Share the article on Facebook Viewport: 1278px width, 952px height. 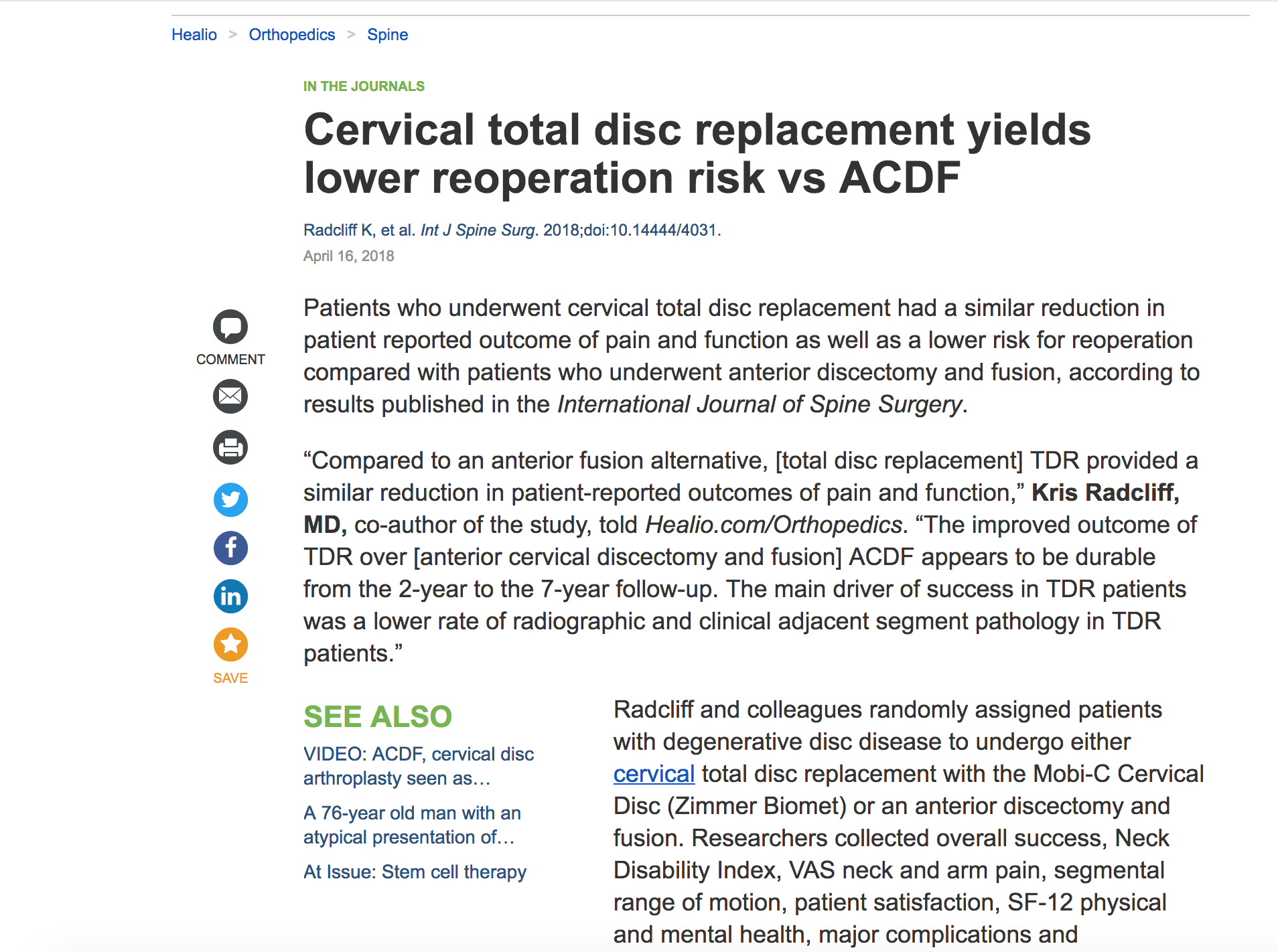click(x=230, y=548)
